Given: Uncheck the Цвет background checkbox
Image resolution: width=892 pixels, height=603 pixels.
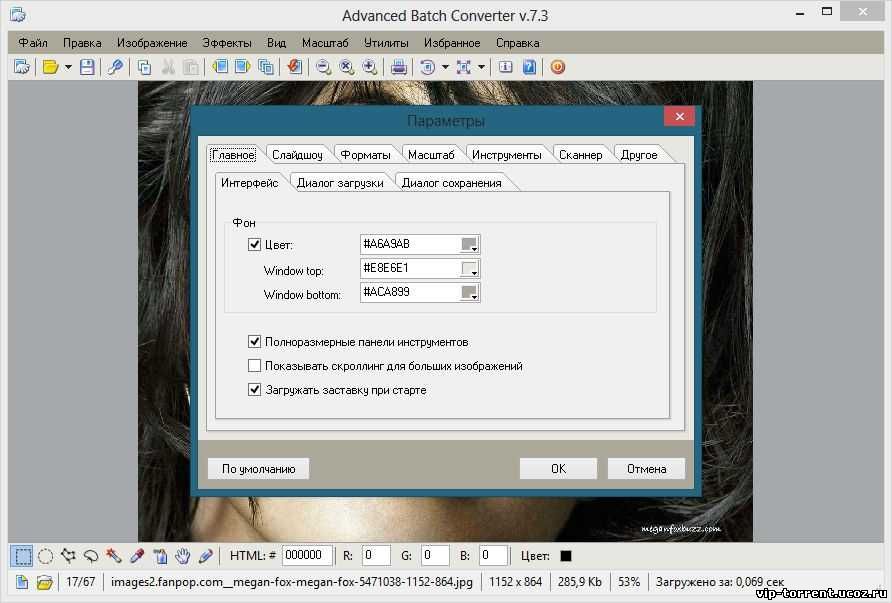Looking at the screenshot, I should (x=254, y=244).
